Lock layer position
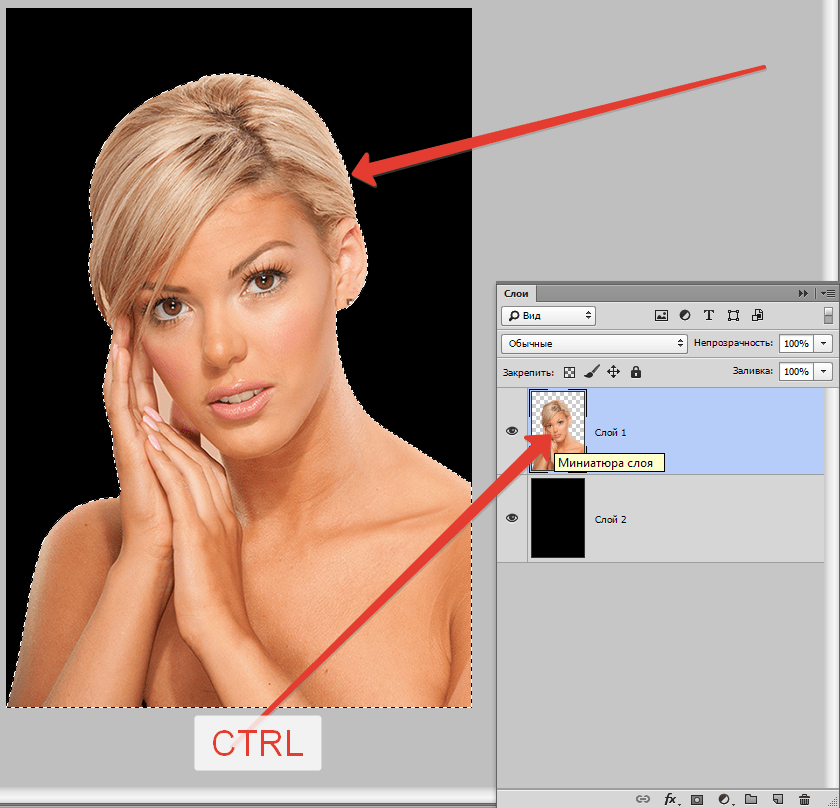 (613, 372)
